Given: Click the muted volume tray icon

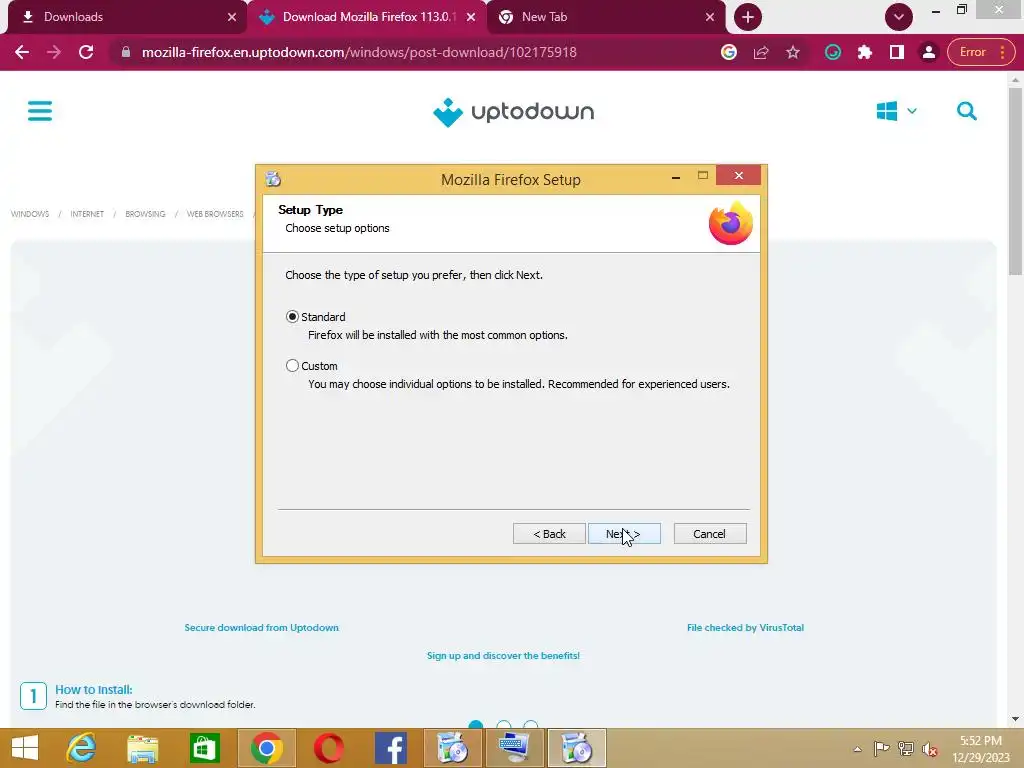Looking at the screenshot, I should (930, 748).
